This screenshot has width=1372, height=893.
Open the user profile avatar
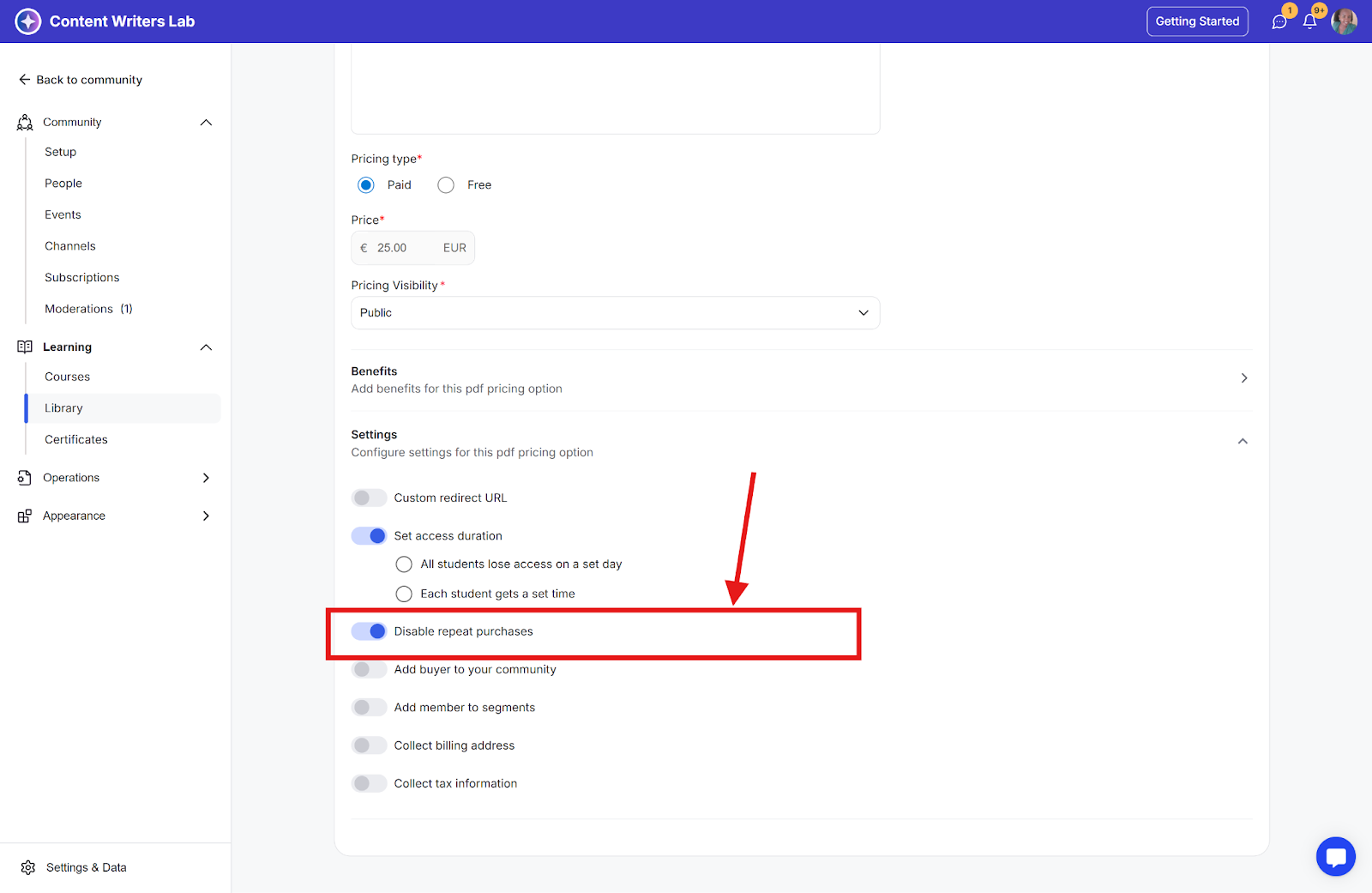1344,21
